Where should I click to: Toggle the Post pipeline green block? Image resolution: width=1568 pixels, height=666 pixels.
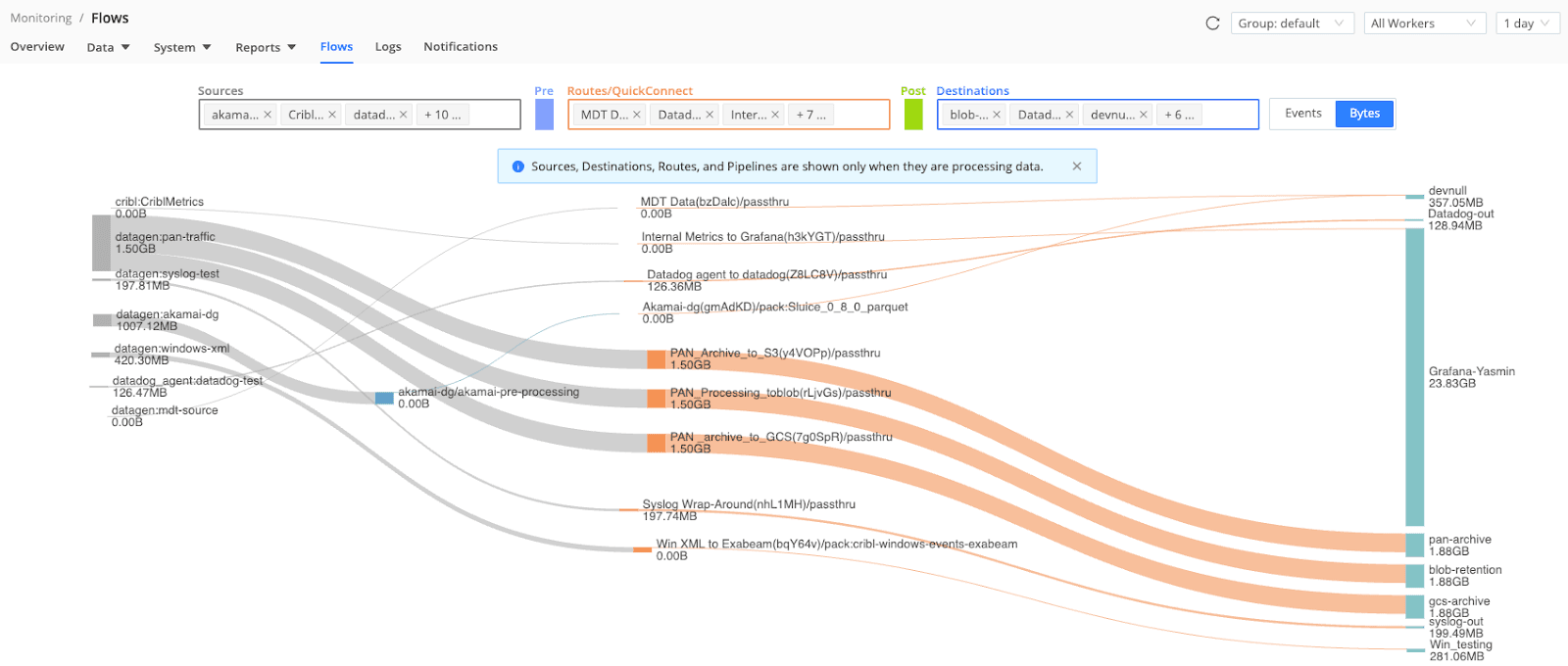[x=913, y=115]
